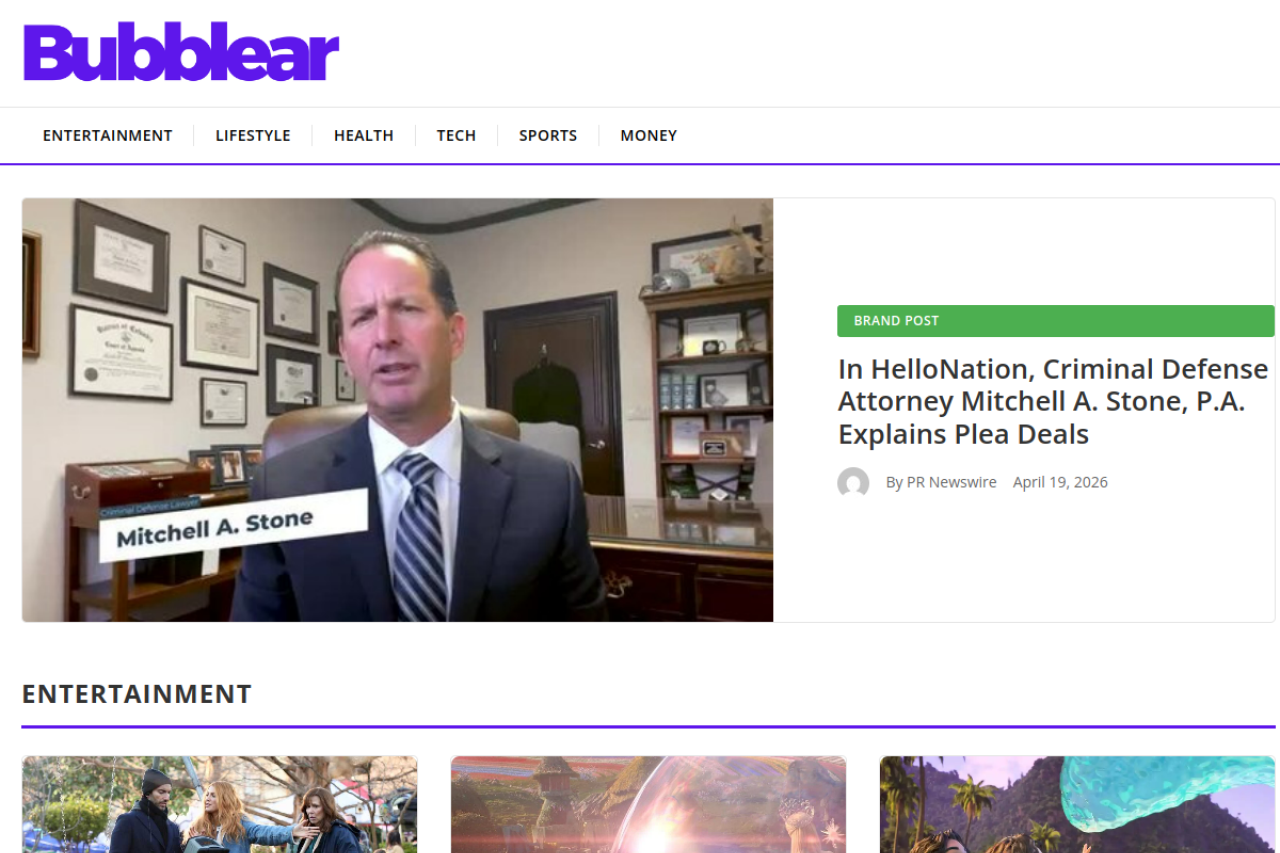This screenshot has height=853, width=1280.
Task: Click the Mitchell A. Stone name banner
Action: coord(233,525)
